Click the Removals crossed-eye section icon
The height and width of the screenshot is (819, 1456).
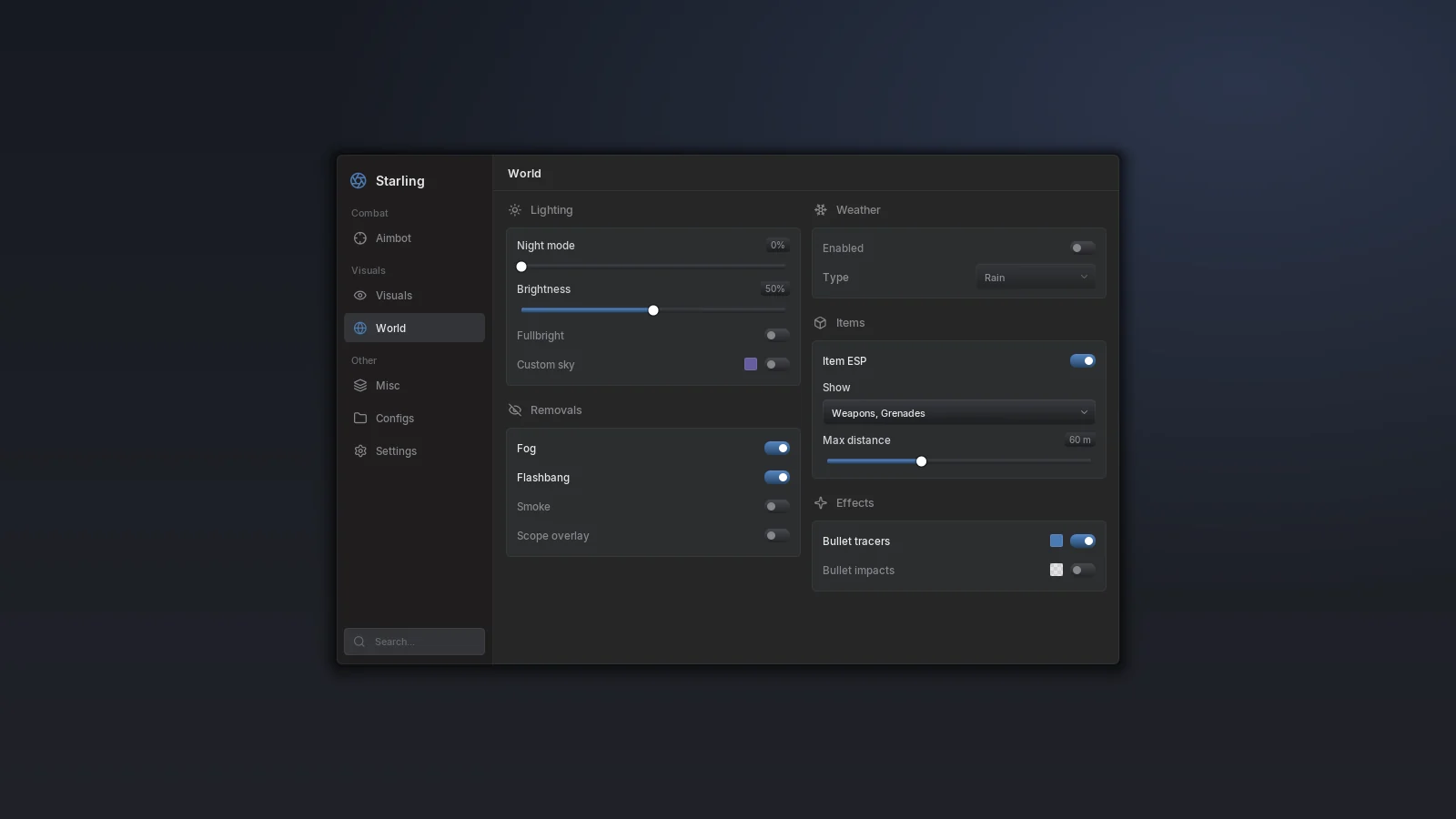pyautogui.click(x=515, y=410)
